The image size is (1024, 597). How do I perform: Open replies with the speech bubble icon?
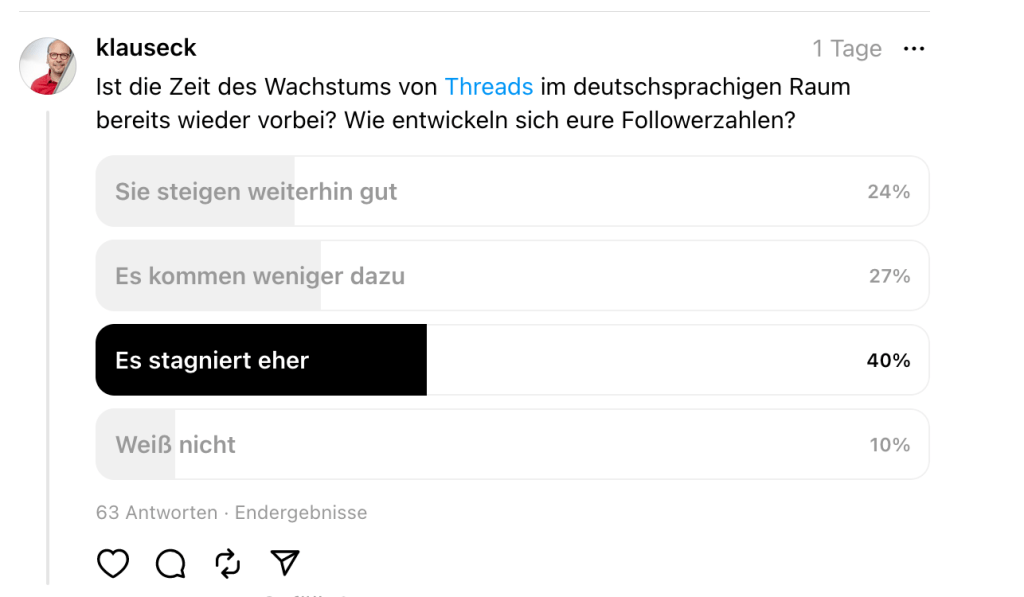[x=171, y=564]
